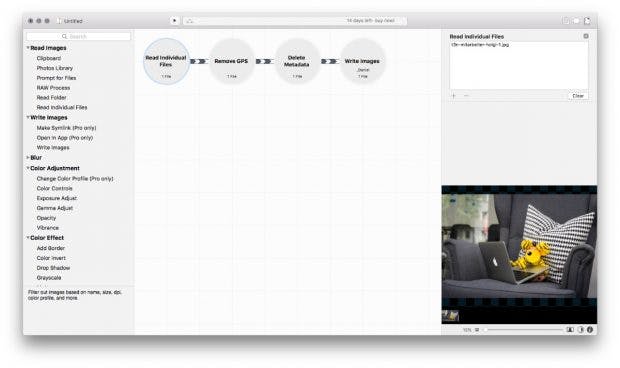This screenshot has height=368, width=620.
Task: Expand the Blur category
Action: click(x=28, y=157)
